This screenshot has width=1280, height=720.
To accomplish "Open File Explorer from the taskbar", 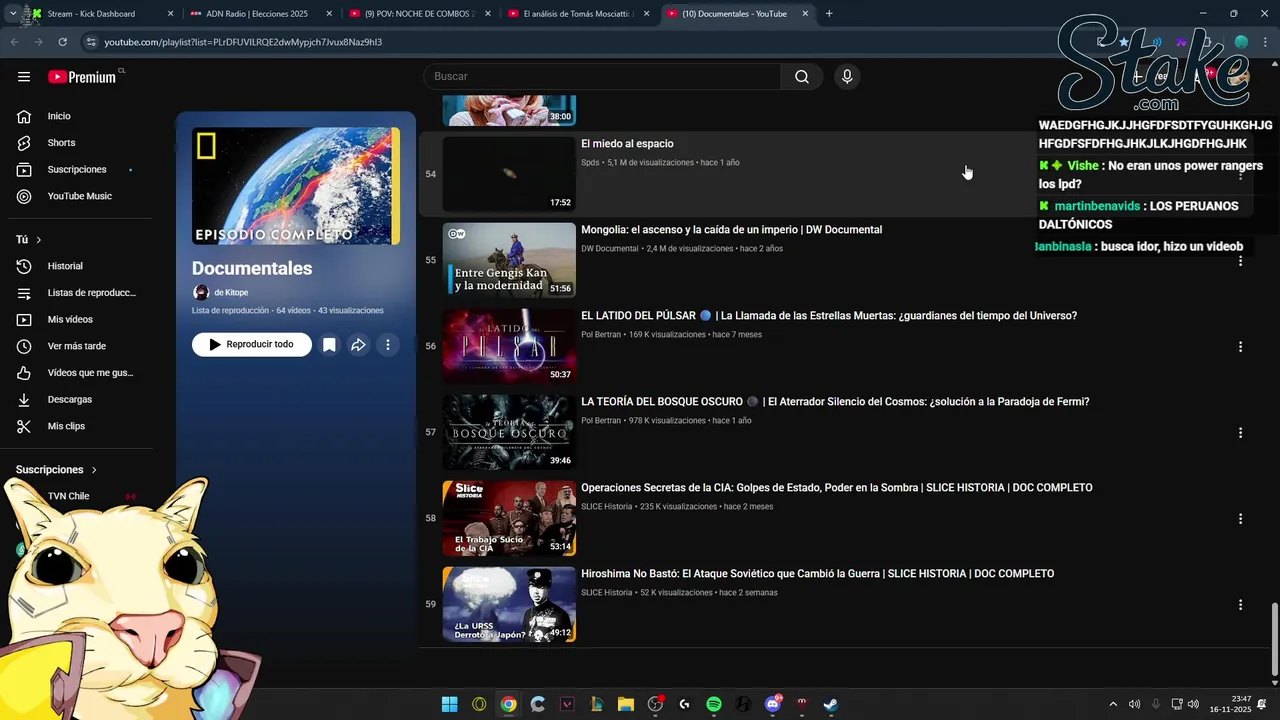I will click(626, 704).
